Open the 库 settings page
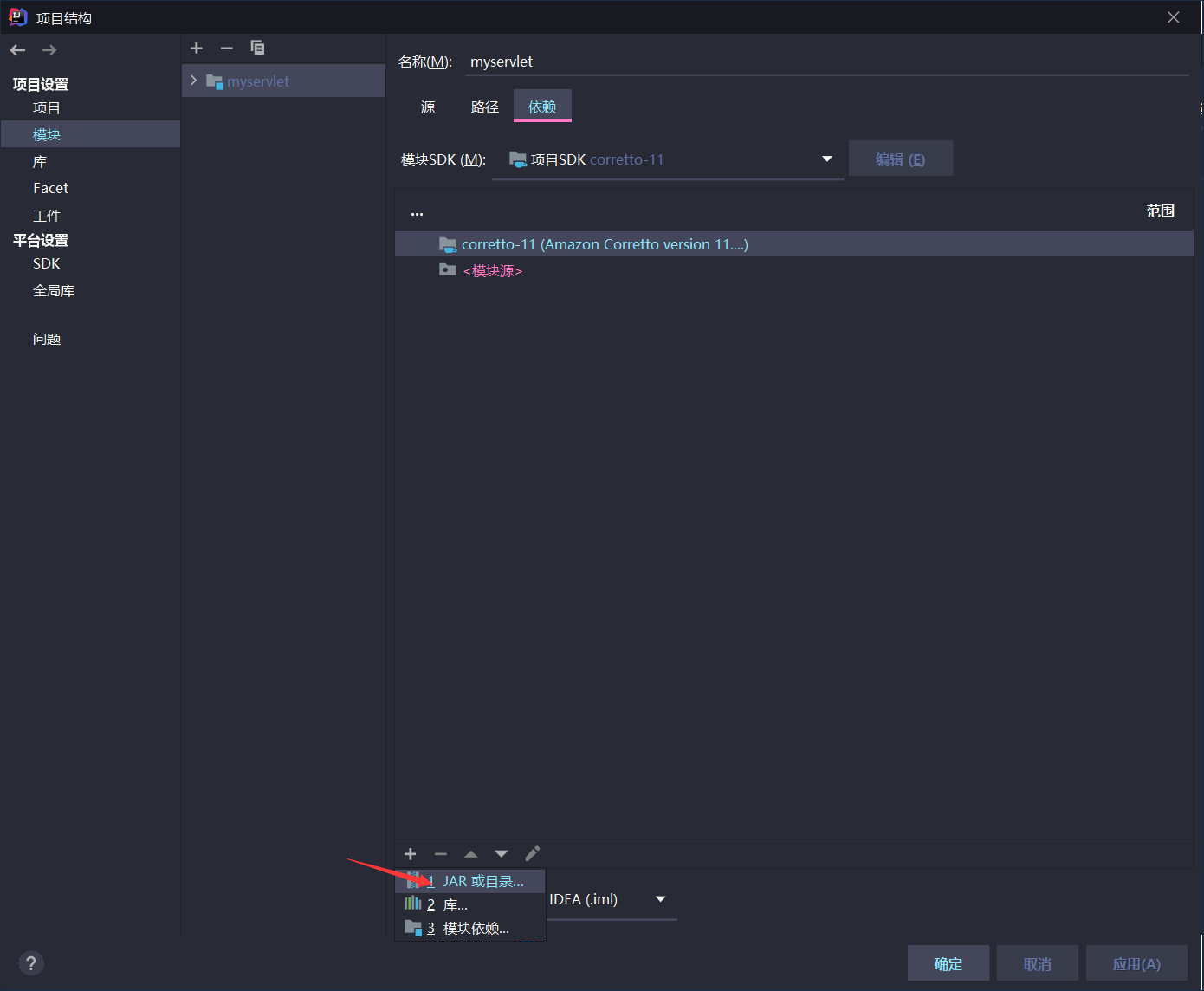Viewport: 1204px width, 991px height. coord(40,162)
